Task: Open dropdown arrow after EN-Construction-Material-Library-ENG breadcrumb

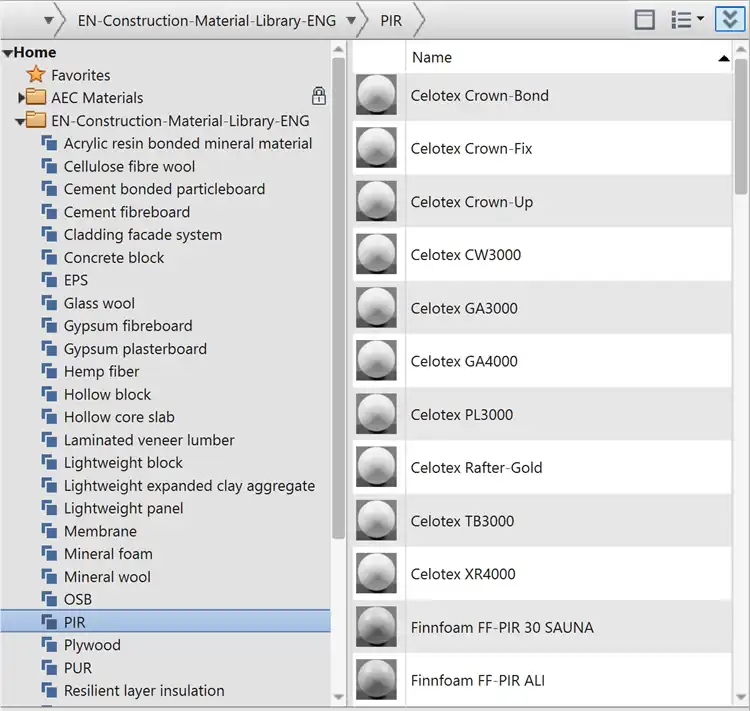Action: coord(351,21)
